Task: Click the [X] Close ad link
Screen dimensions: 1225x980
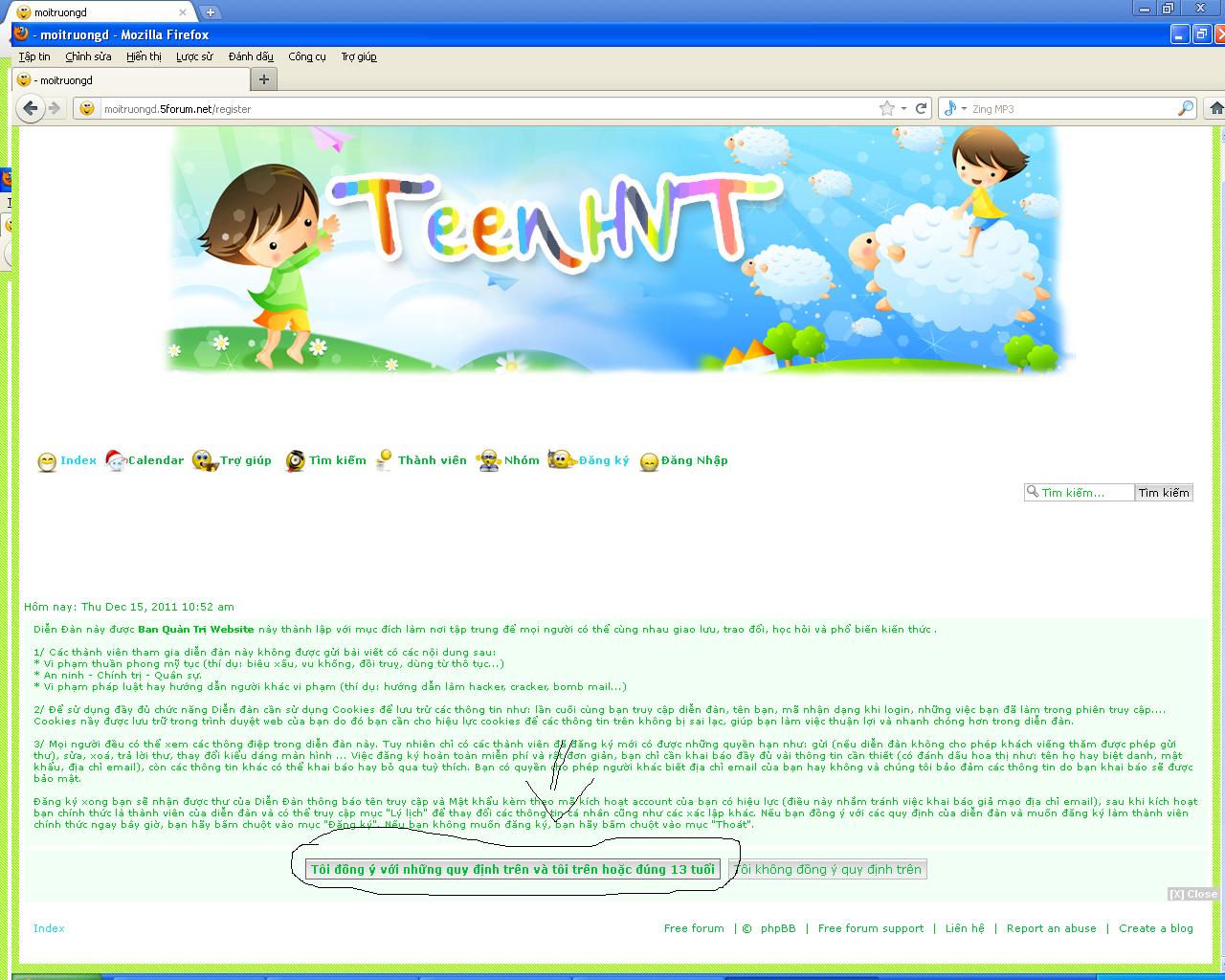Action: coord(1193,894)
